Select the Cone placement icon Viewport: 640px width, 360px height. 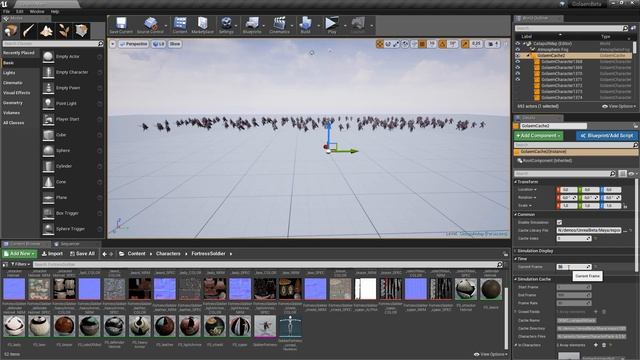pos(48,182)
